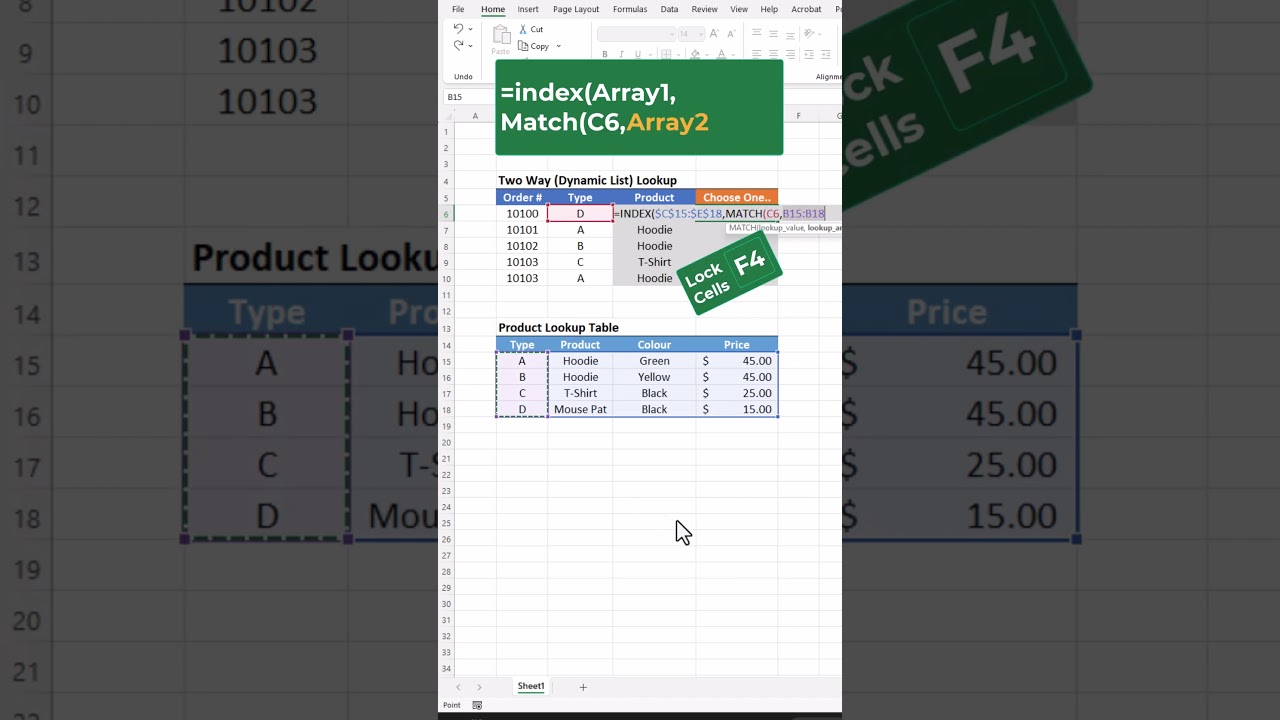Click the Cut scissors button
The height and width of the screenshot is (720, 1280).
pyautogui.click(x=531, y=29)
